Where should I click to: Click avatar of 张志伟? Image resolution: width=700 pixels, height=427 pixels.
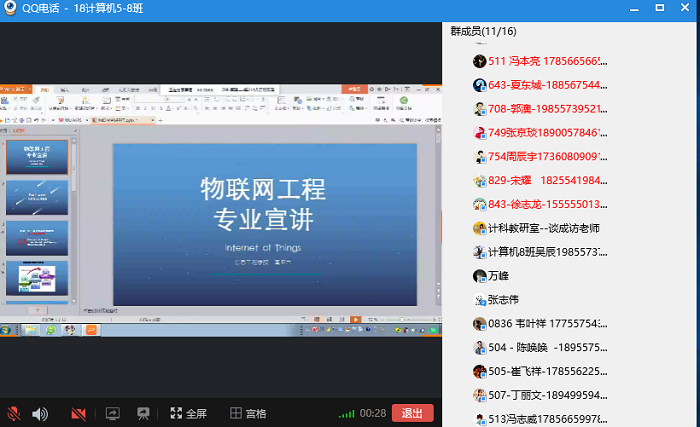[480, 300]
